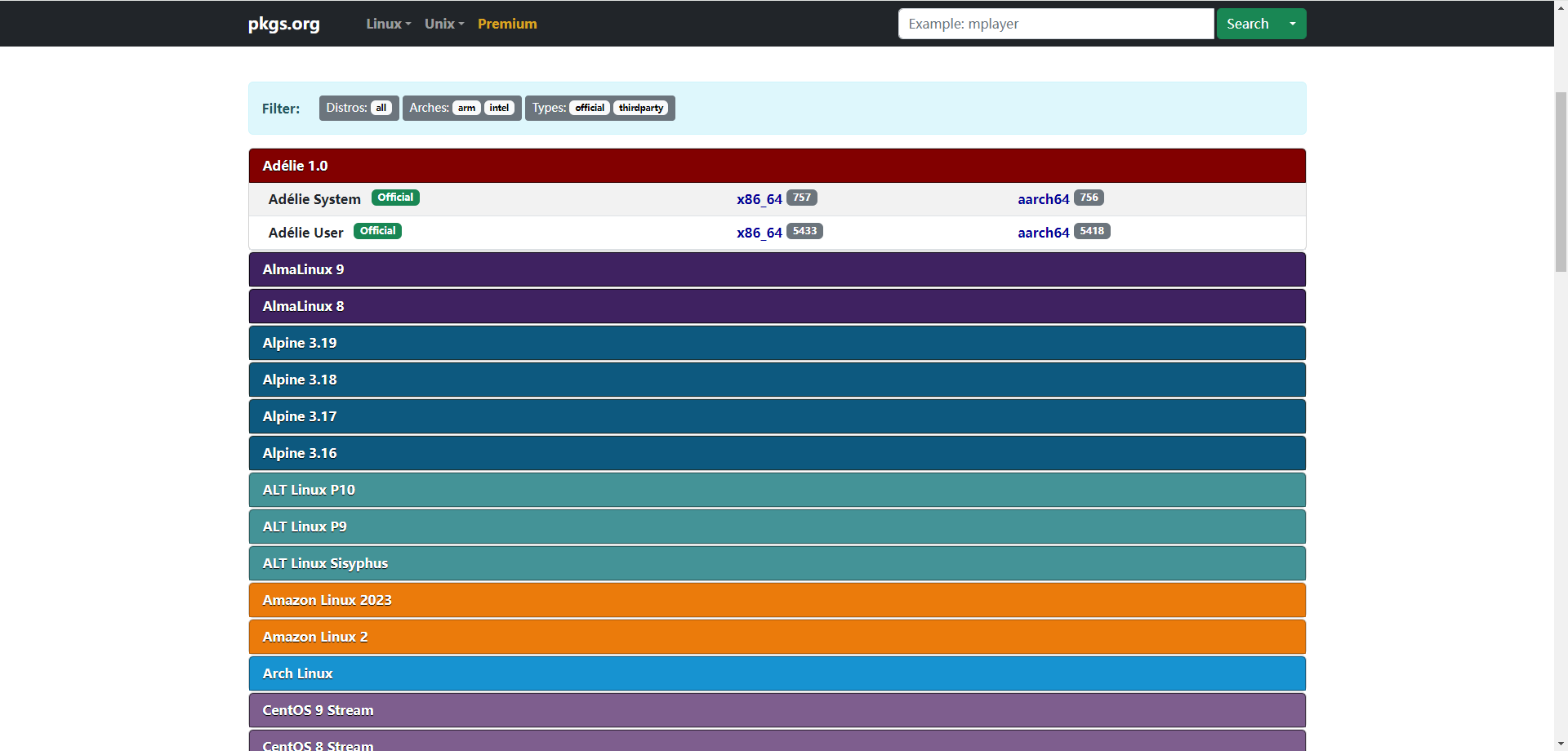
Task: Click the 757 package count badge
Action: pos(802,198)
